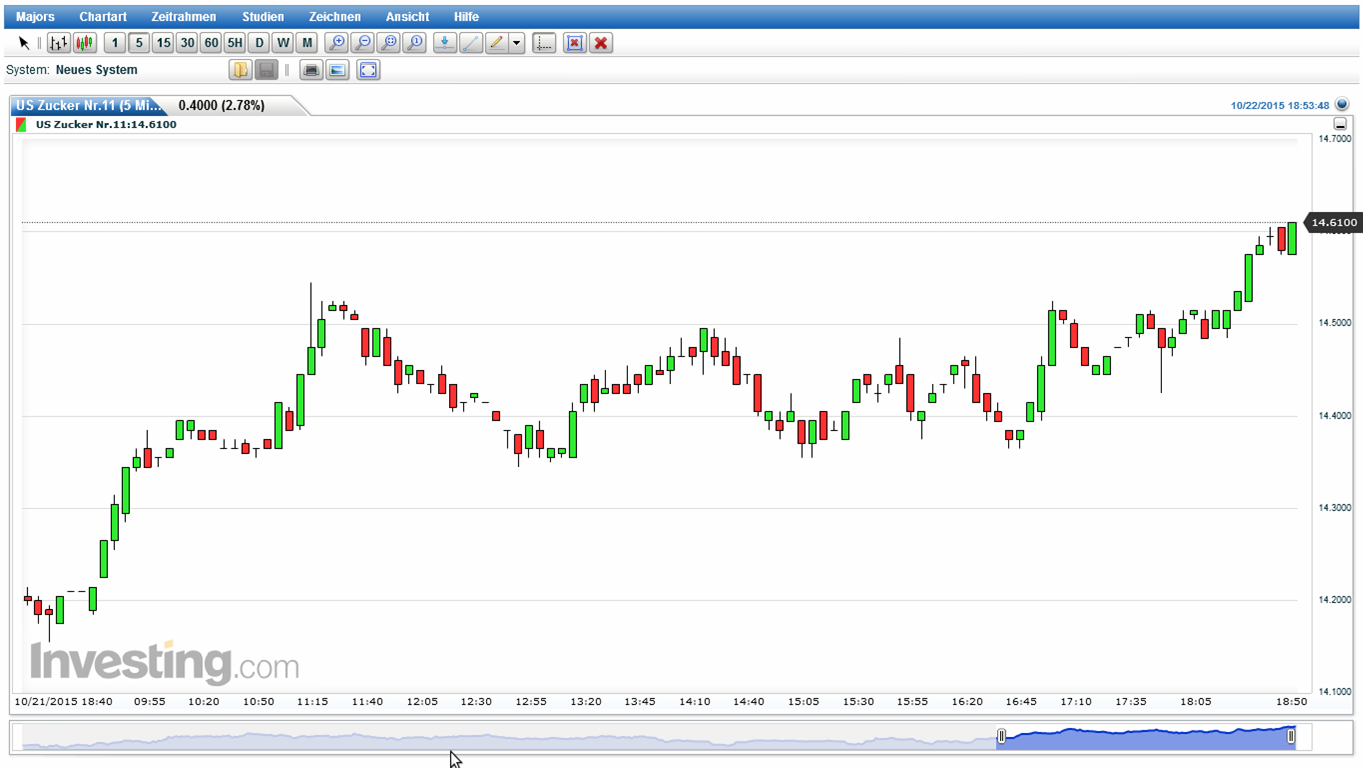Click the pencil line-color icon
Image resolution: width=1363 pixels, height=768 pixels.
point(496,43)
